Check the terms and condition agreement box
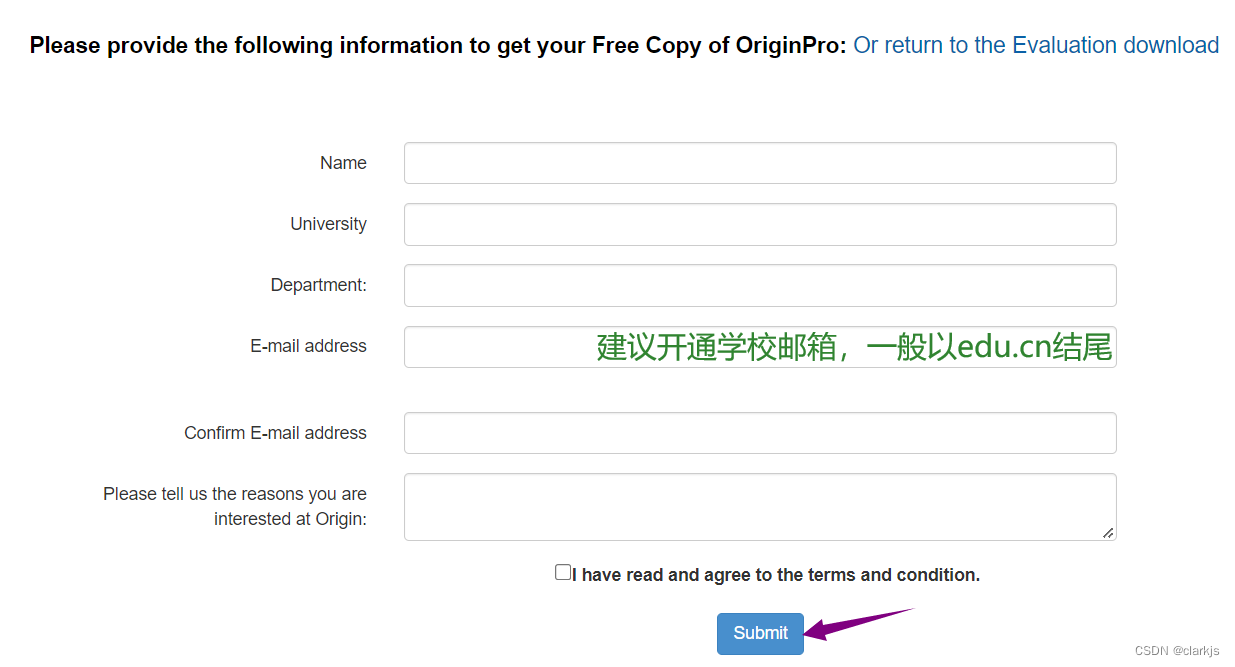 pyautogui.click(x=563, y=571)
